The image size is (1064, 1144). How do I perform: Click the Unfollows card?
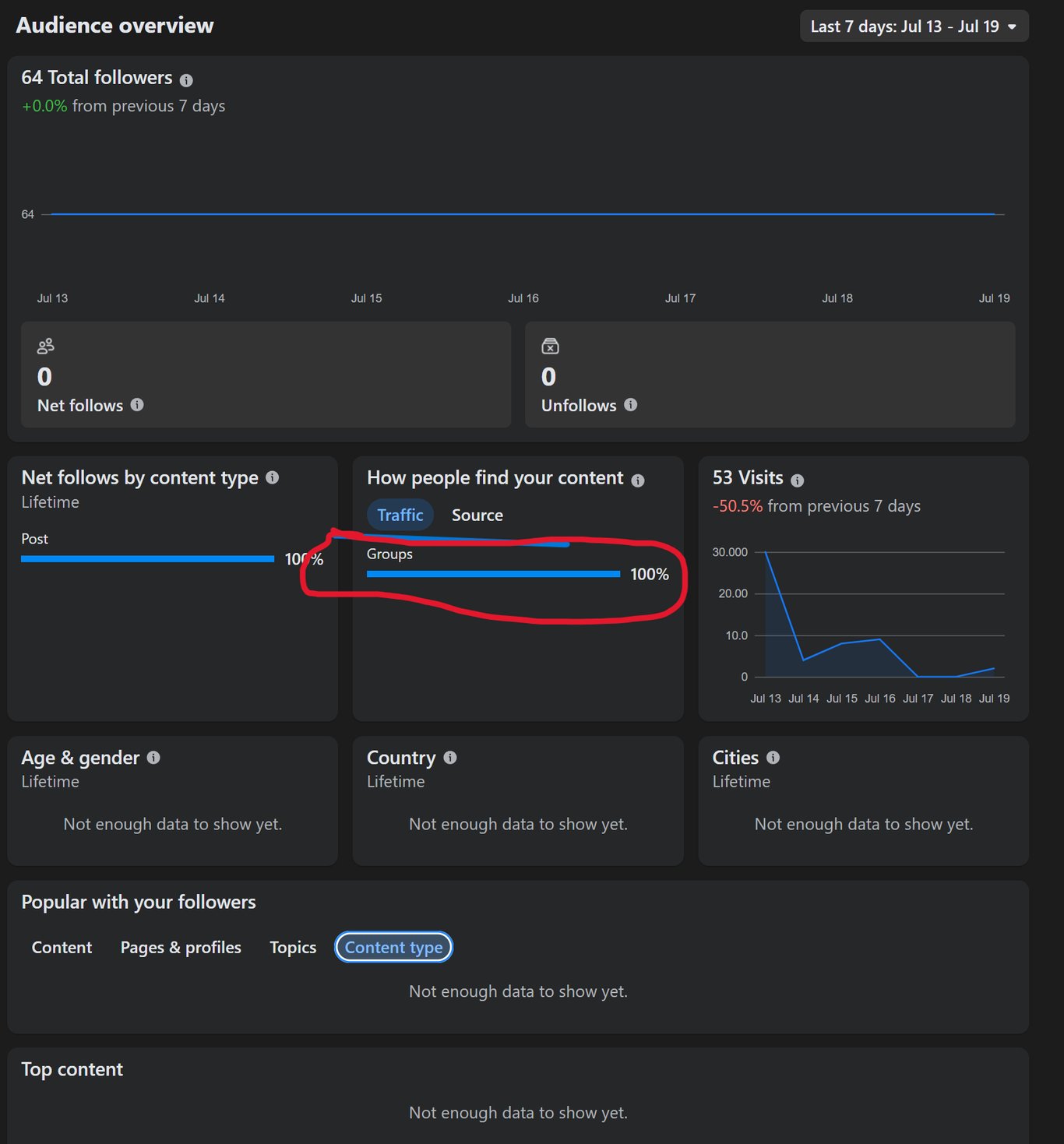[770, 375]
